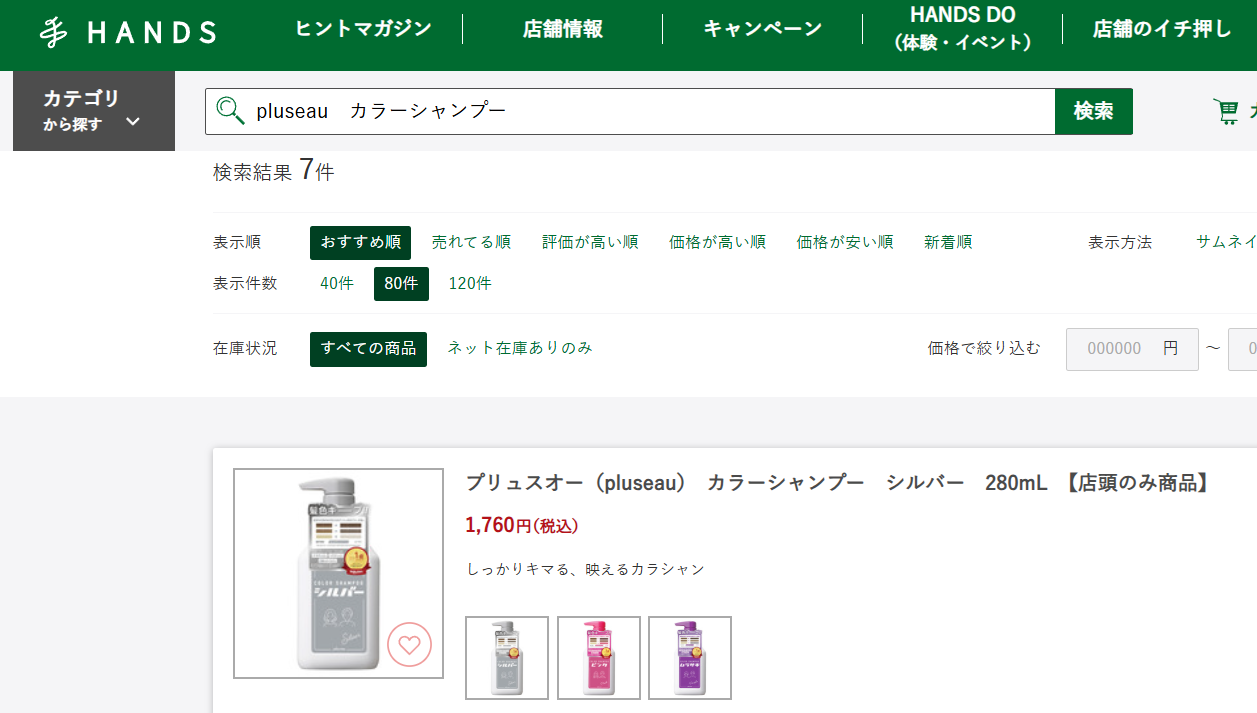The height and width of the screenshot is (713, 1257).
Task: Show 120件 per page
Action: 470,283
